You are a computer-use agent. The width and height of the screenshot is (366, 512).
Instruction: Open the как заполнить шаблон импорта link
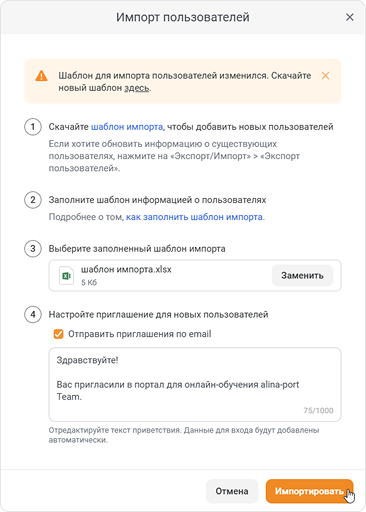pos(194,217)
